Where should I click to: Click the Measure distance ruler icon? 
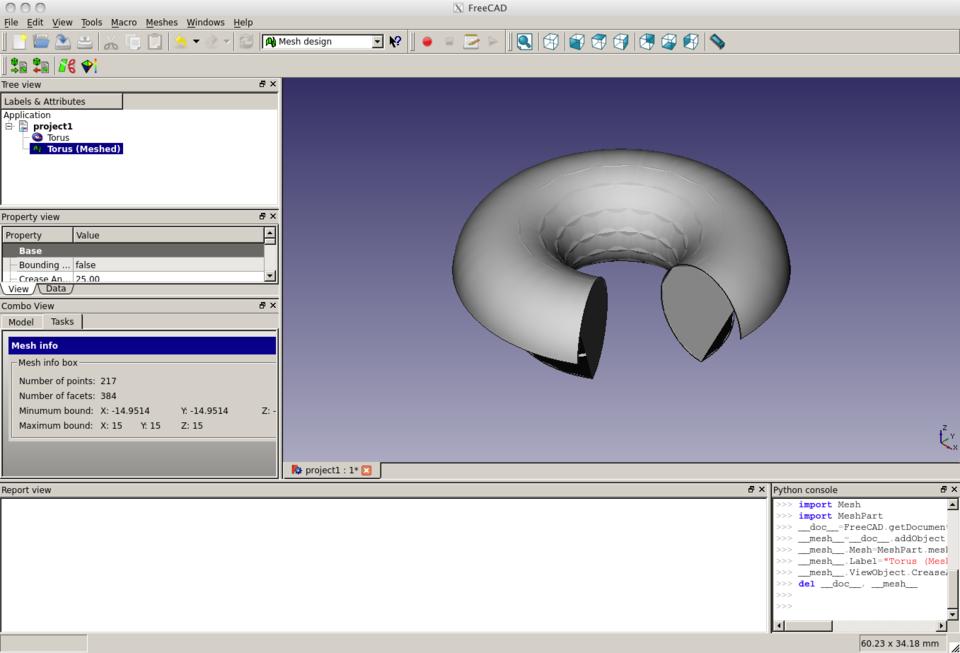click(x=717, y=41)
